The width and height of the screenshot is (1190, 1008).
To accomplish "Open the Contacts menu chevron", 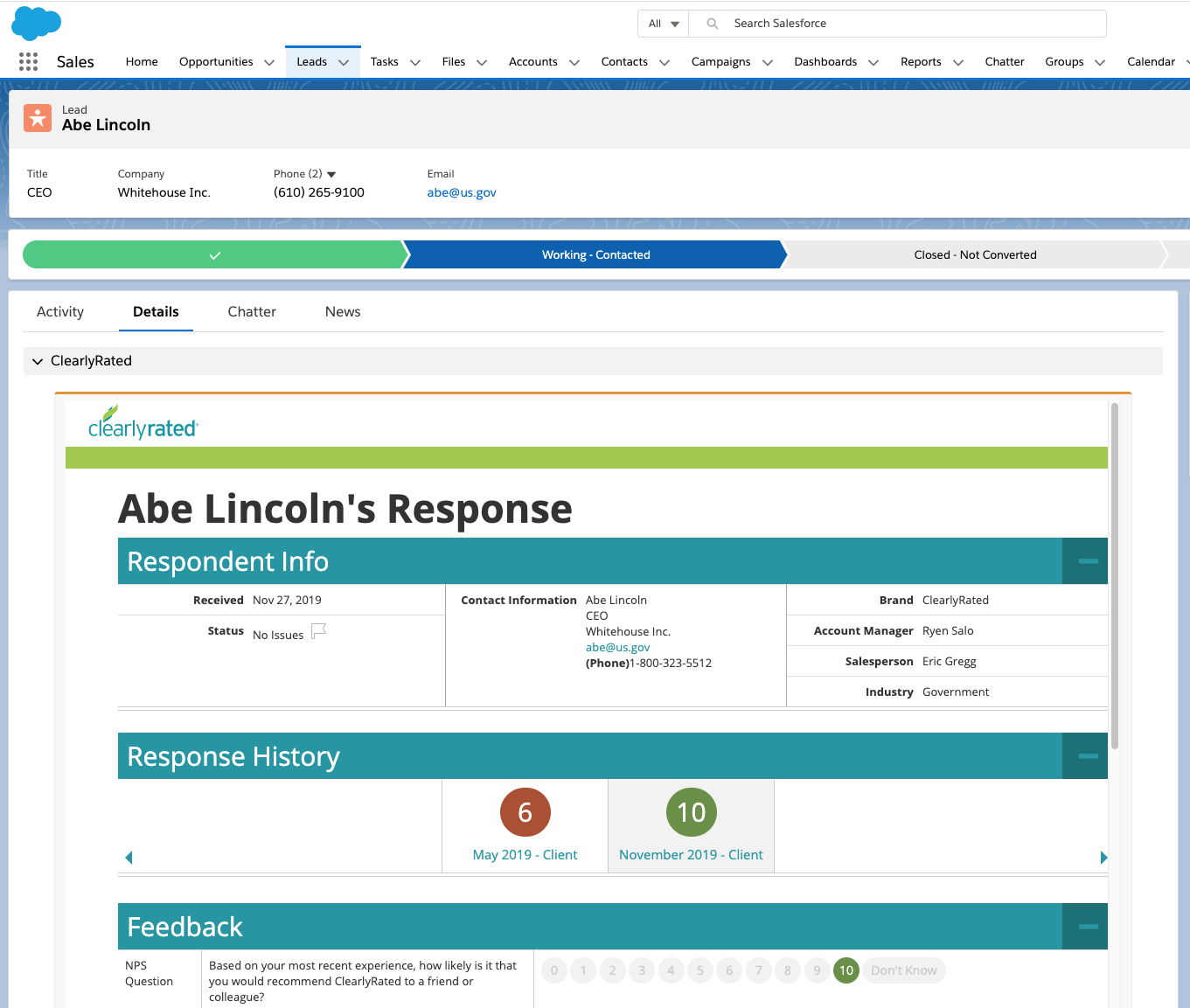I will [665, 62].
